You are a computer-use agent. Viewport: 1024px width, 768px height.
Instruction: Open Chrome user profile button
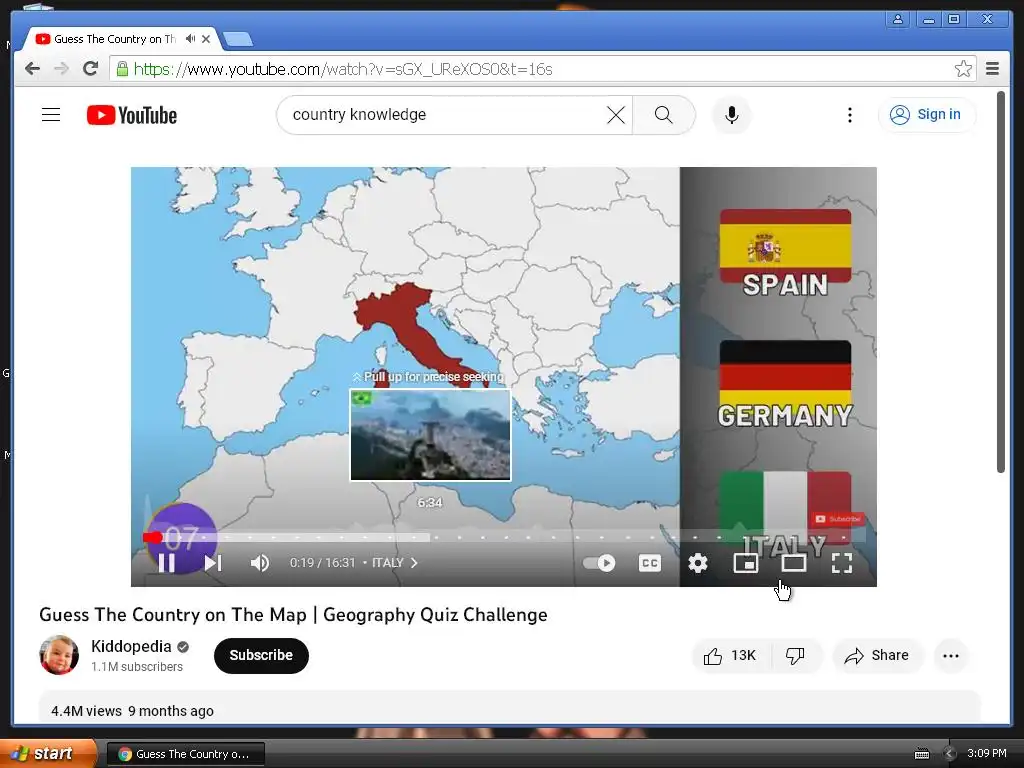pyautogui.click(x=898, y=20)
